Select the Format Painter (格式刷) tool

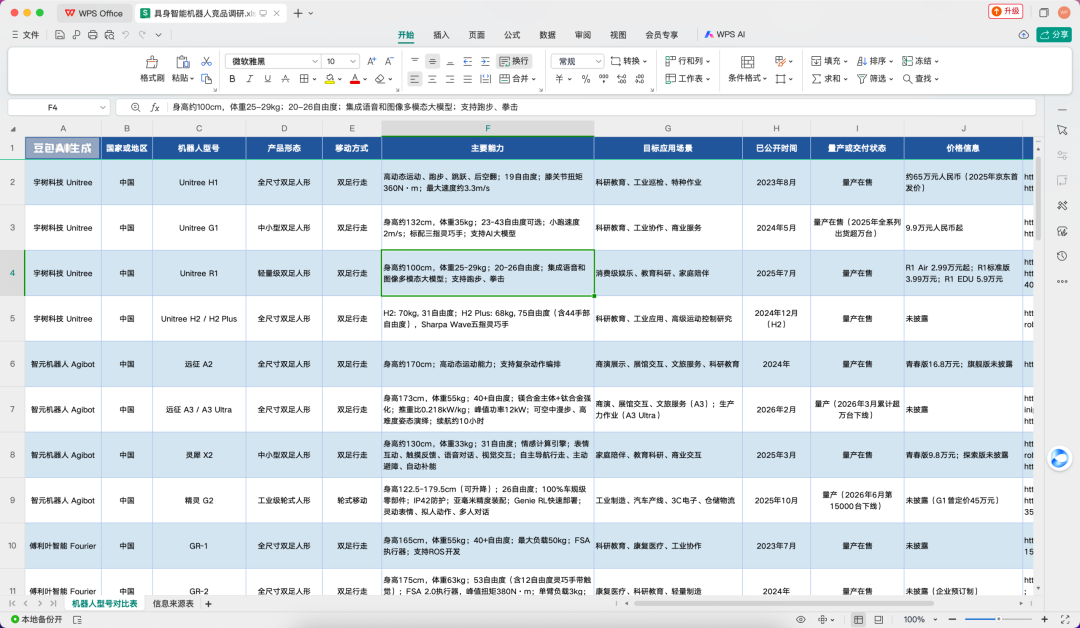coord(152,69)
